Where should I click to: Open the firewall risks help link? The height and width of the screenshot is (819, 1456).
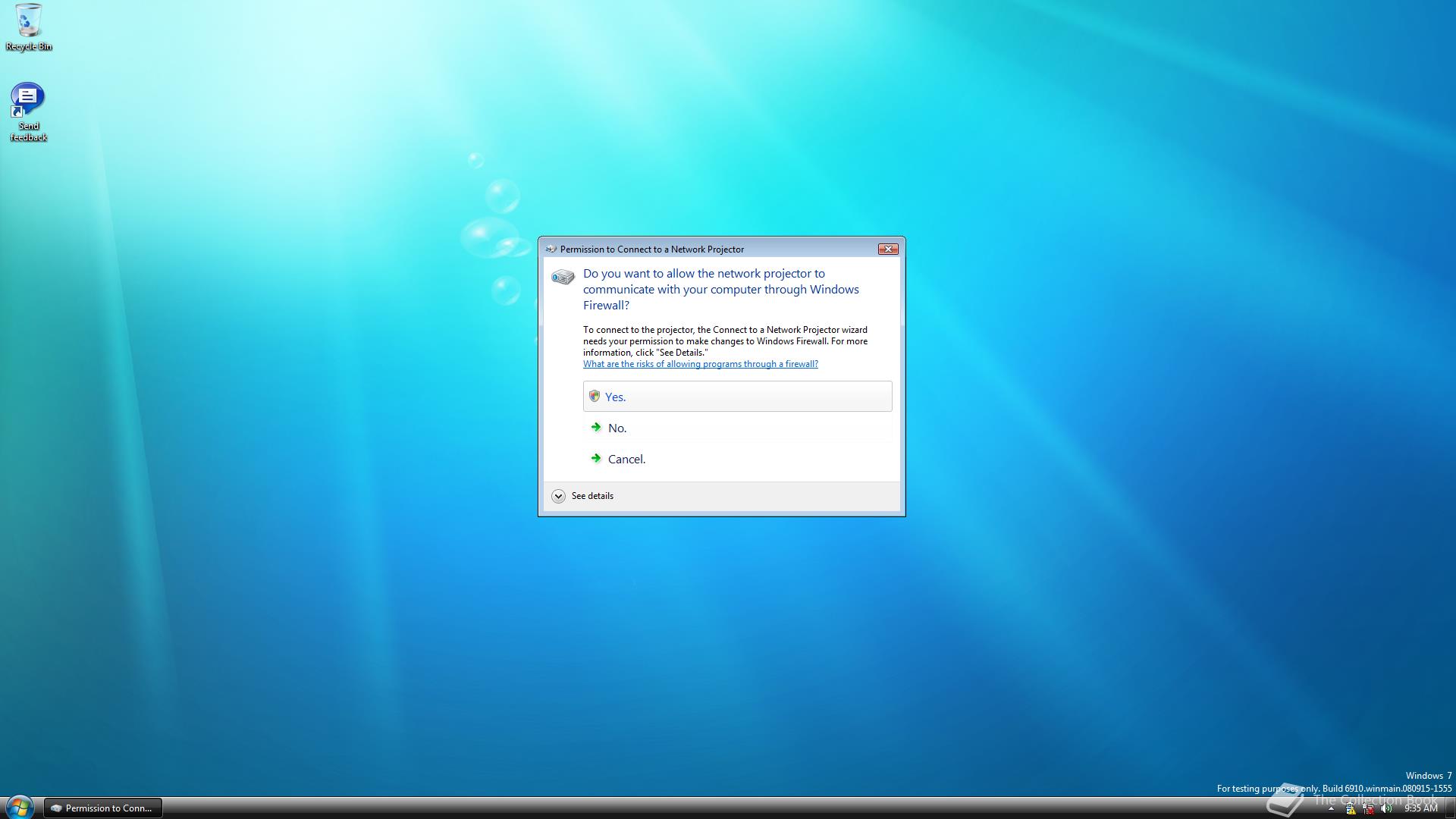[x=700, y=364]
